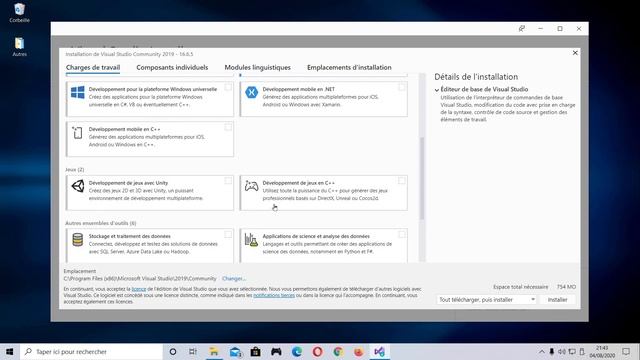Click the Installer button
This screenshot has width=640, height=360.
click(x=558, y=300)
